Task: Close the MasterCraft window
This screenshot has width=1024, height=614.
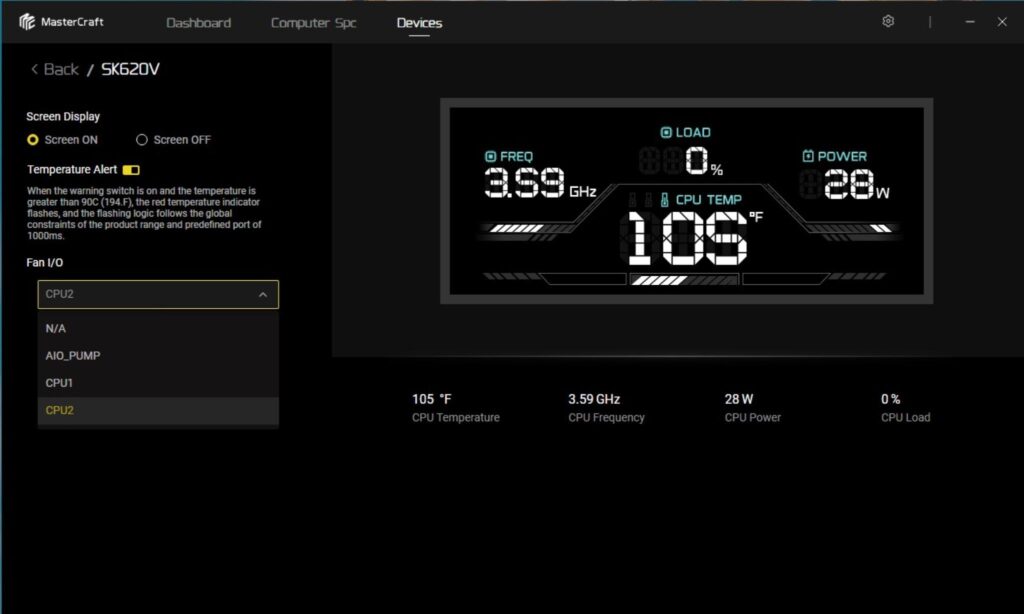Action: pos(1002,22)
